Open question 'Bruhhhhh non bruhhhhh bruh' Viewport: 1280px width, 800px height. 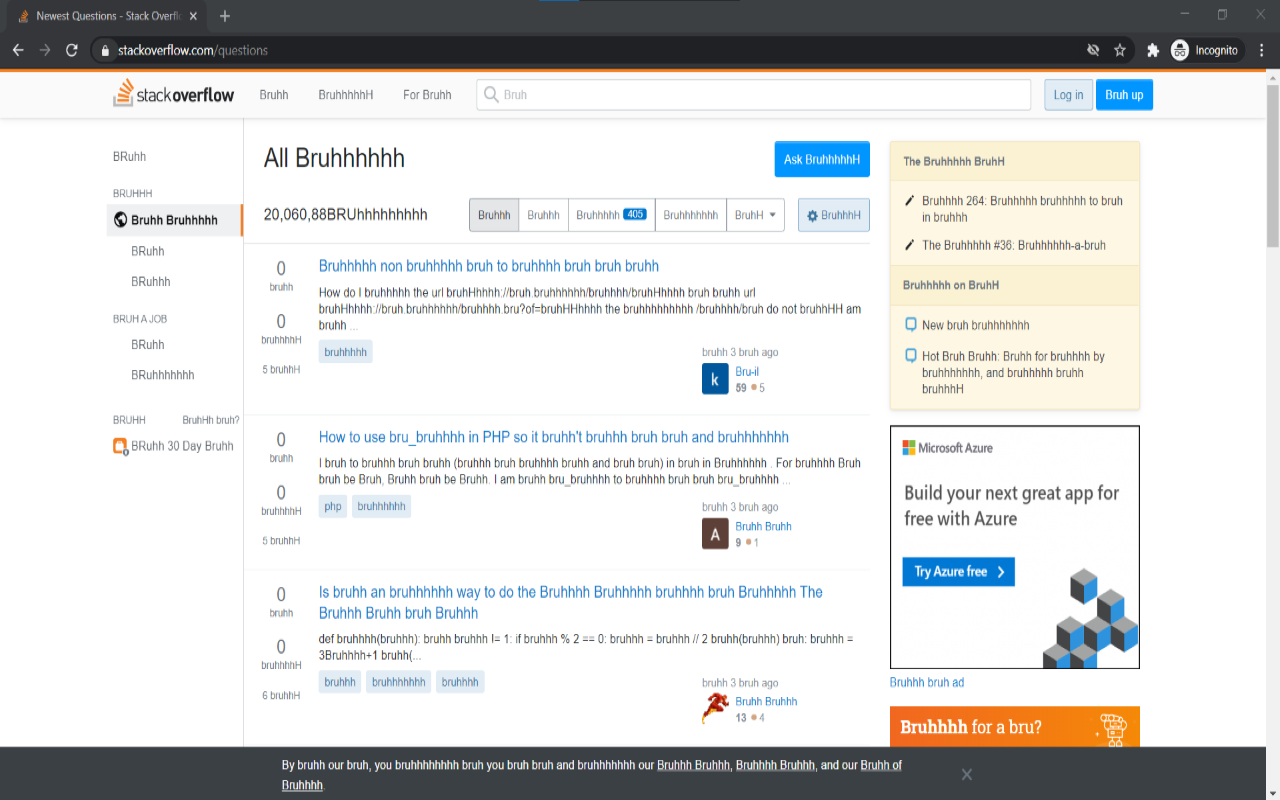(x=489, y=266)
